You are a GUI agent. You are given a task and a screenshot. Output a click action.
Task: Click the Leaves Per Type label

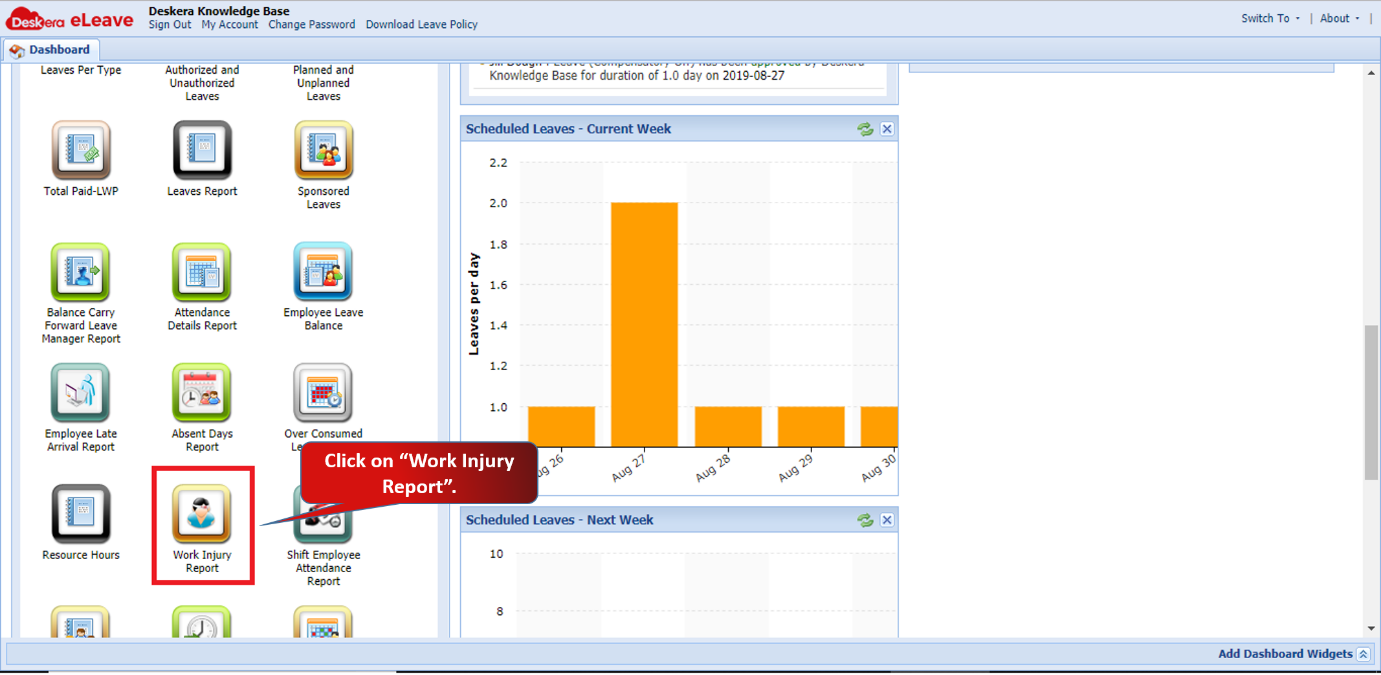click(x=81, y=70)
